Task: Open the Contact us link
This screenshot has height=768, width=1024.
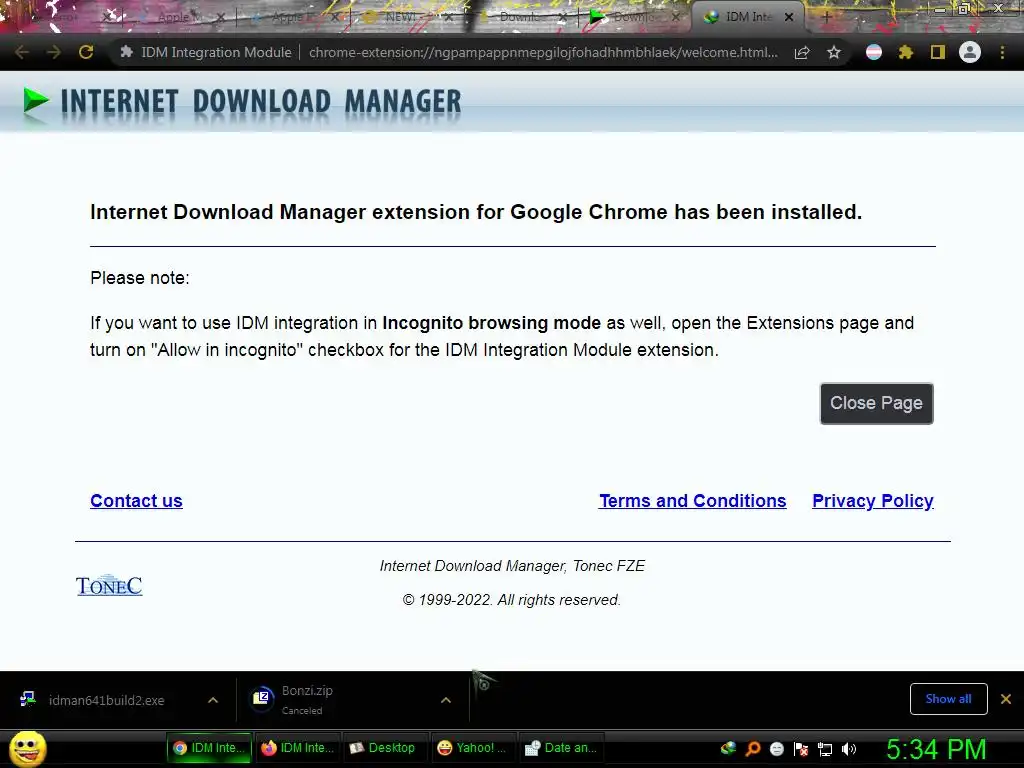Action: [x=136, y=501]
